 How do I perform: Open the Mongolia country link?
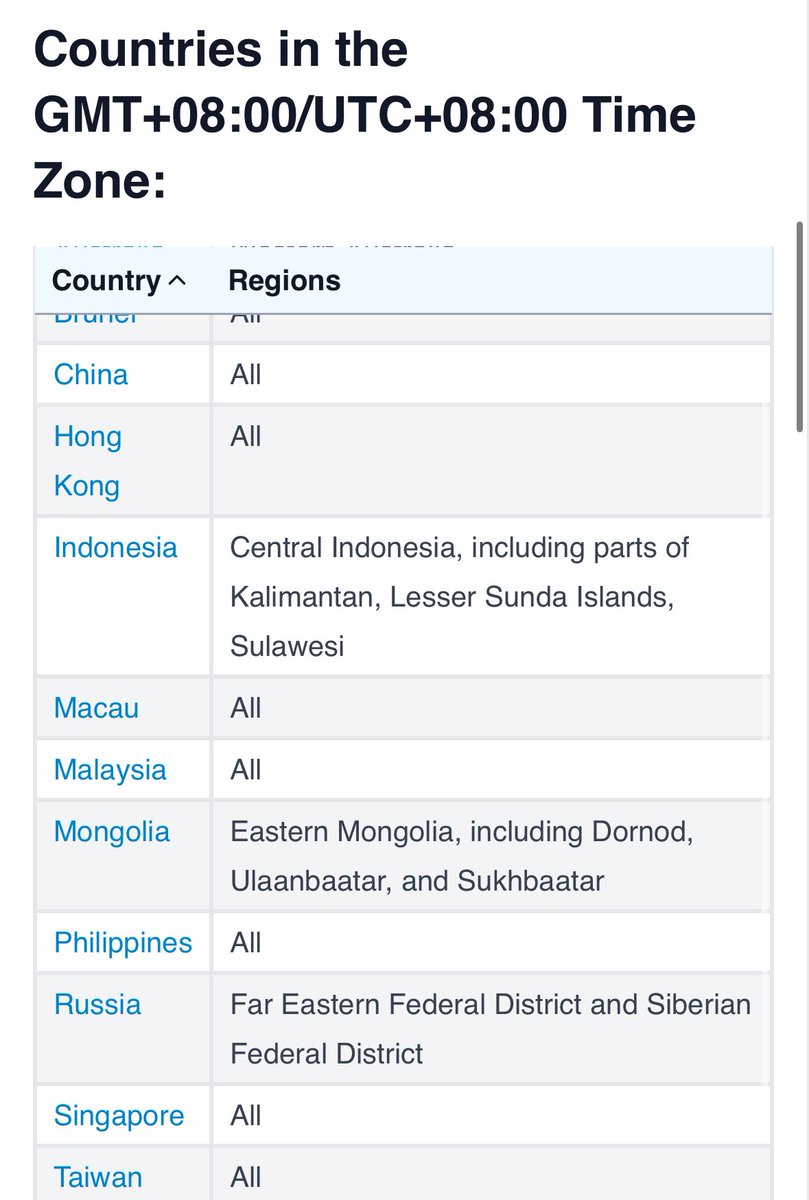click(x=112, y=832)
